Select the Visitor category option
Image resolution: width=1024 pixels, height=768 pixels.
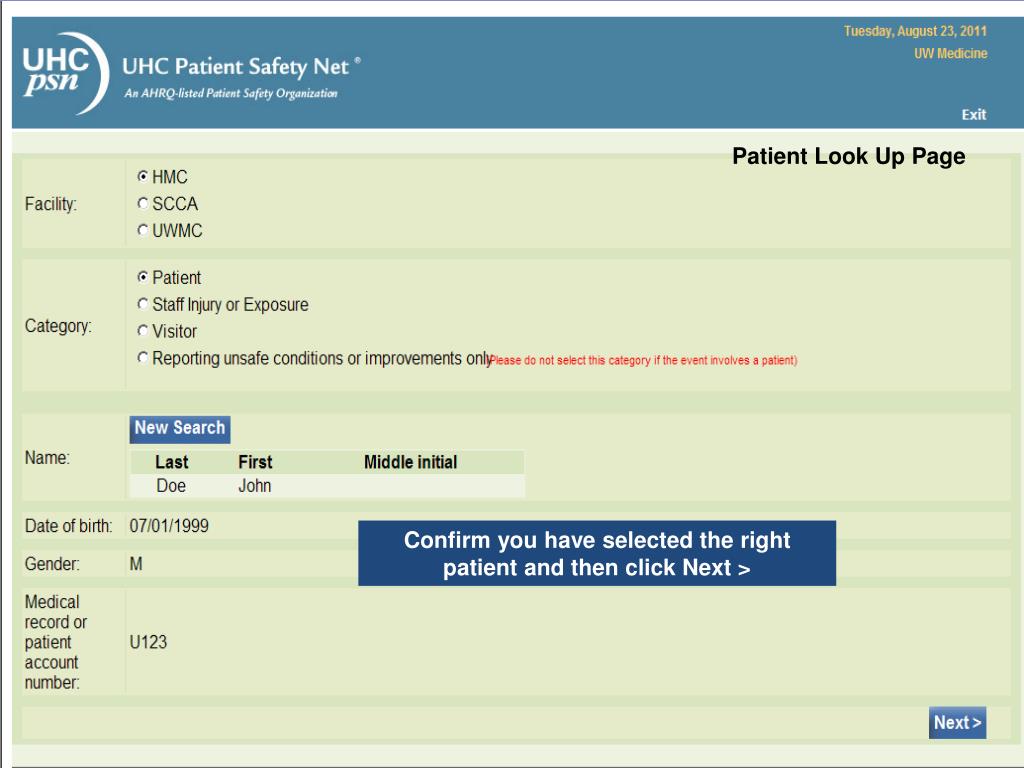click(x=142, y=330)
